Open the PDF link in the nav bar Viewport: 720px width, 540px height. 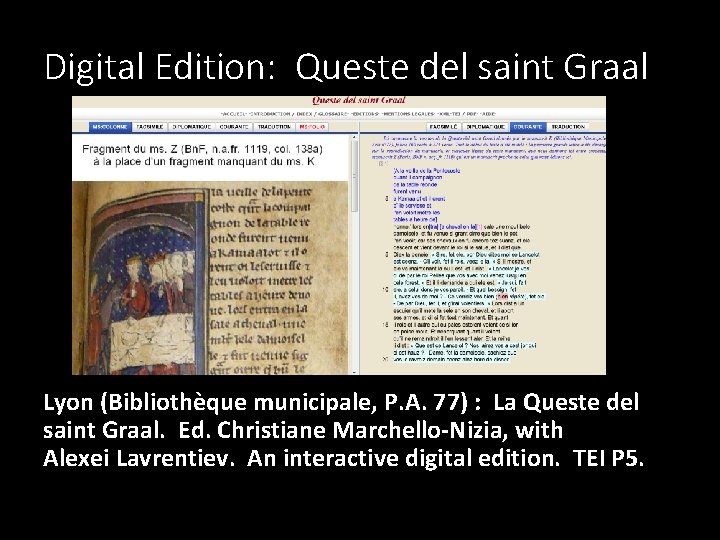[x=473, y=114]
